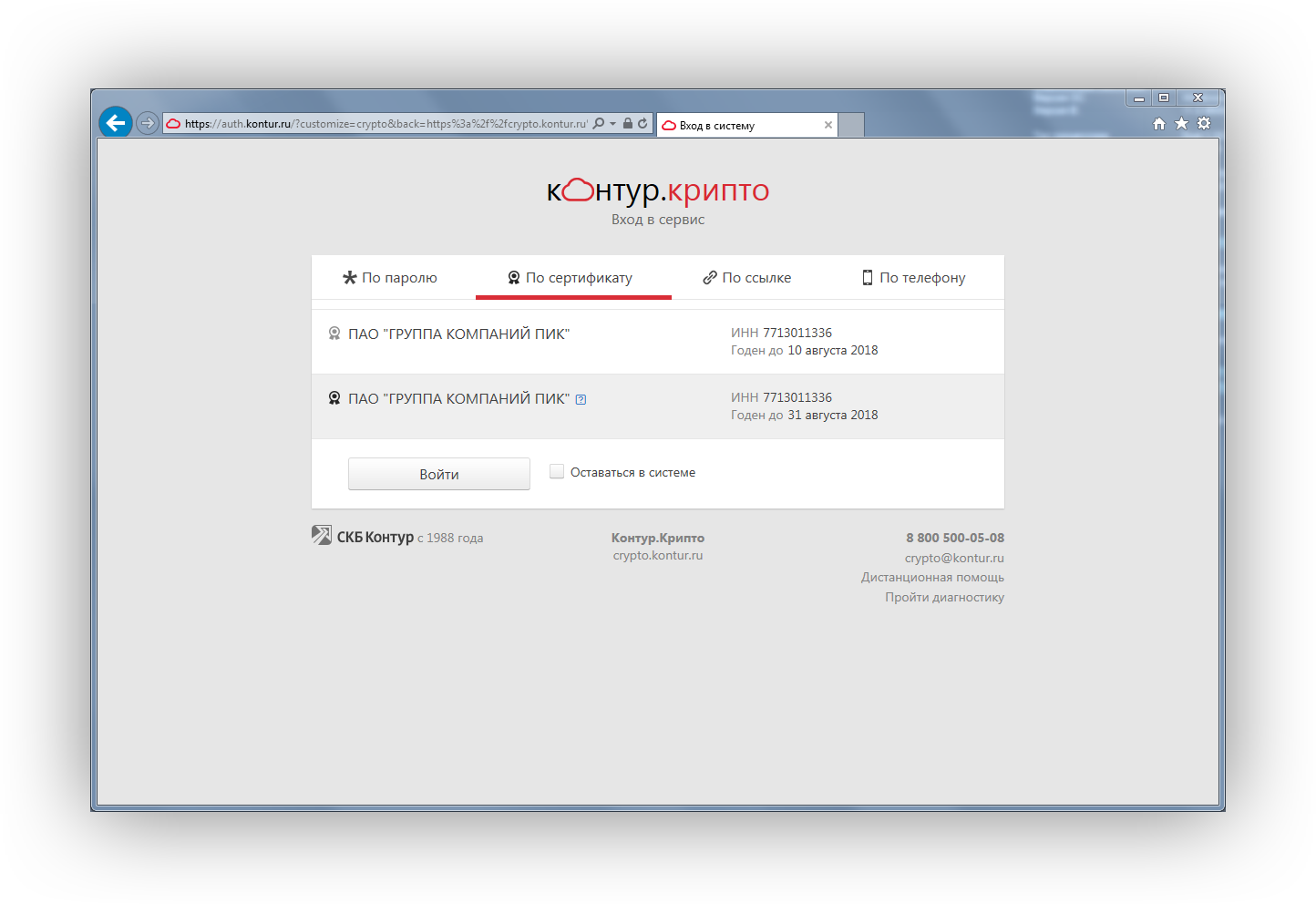Enable 'Оставаться в системе' checkbox
The image size is (1316, 904).
pos(557,471)
